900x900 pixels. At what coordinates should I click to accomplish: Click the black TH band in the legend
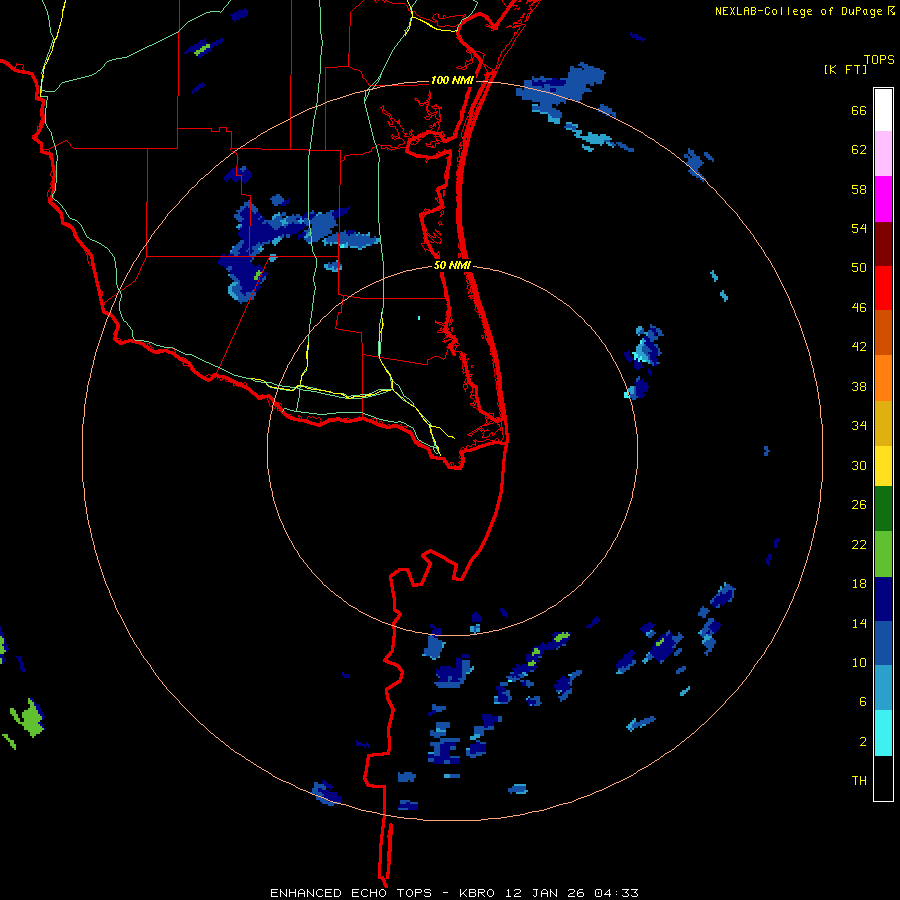point(883,778)
